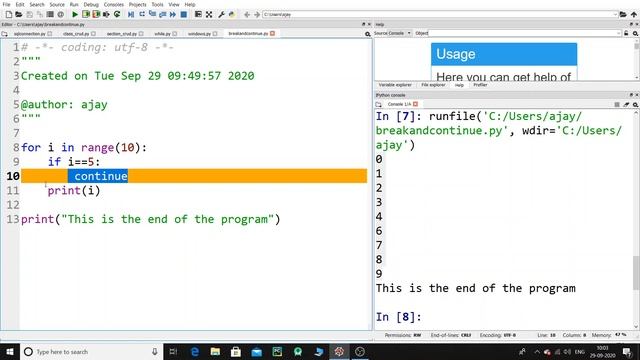
Task: Run the file with the green play button
Action: click(x=75, y=14)
